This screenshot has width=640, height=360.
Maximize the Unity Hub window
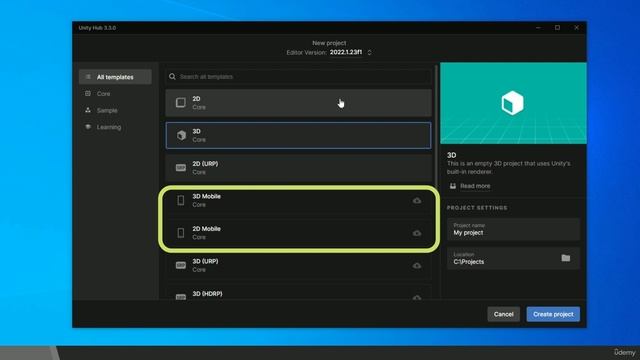(558, 28)
